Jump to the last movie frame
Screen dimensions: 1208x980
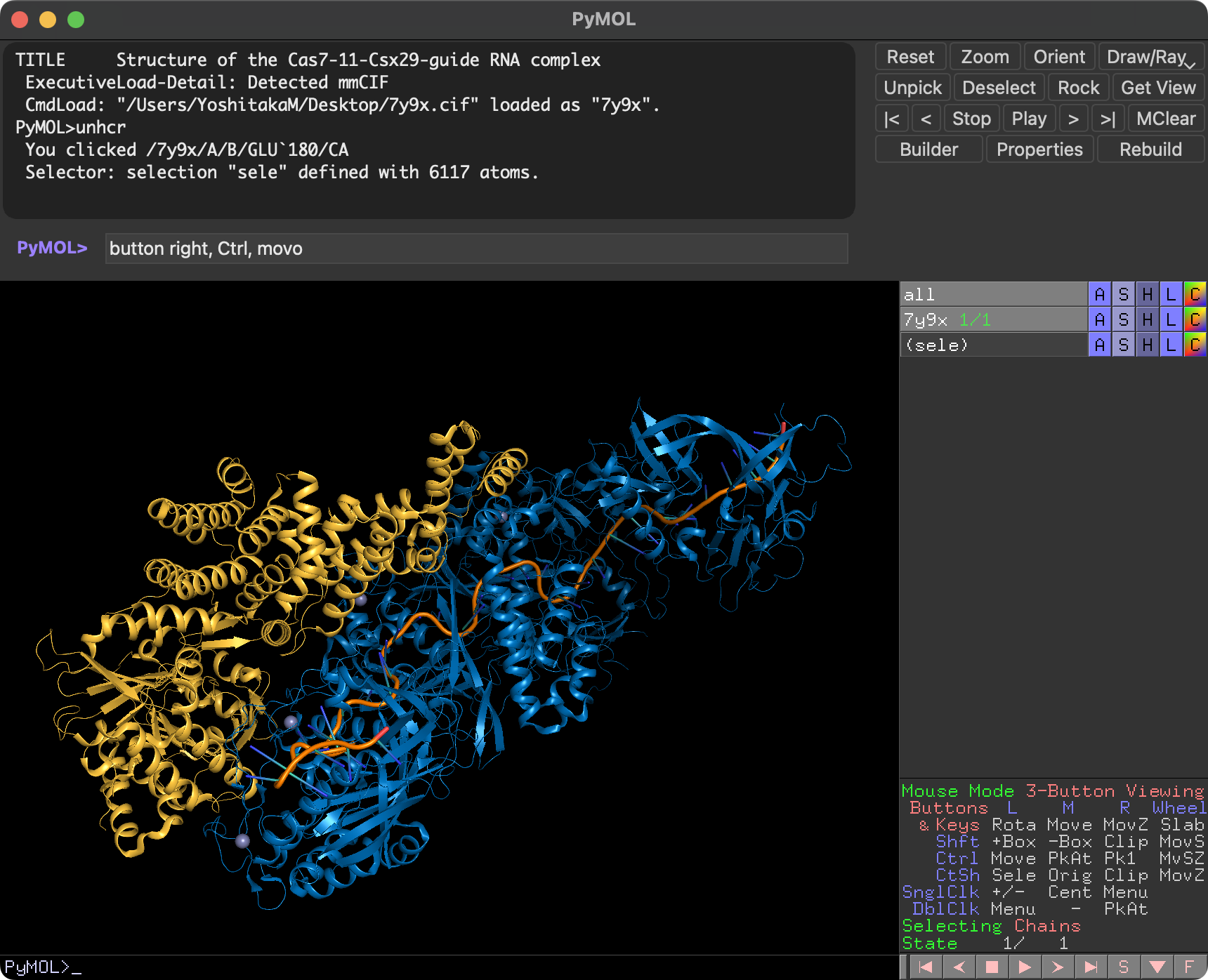(1090, 967)
